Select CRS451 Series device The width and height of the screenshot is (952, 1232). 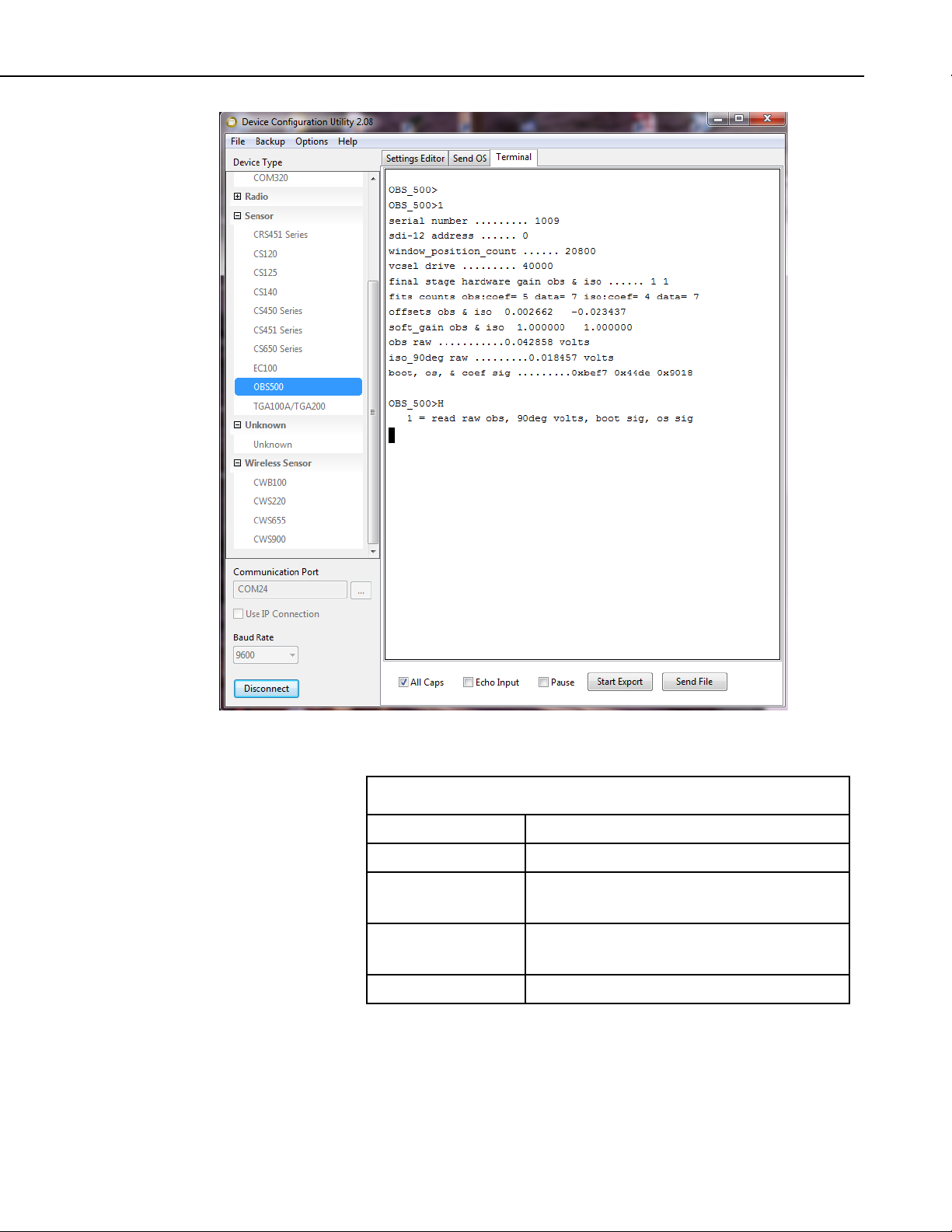[281, 235]
